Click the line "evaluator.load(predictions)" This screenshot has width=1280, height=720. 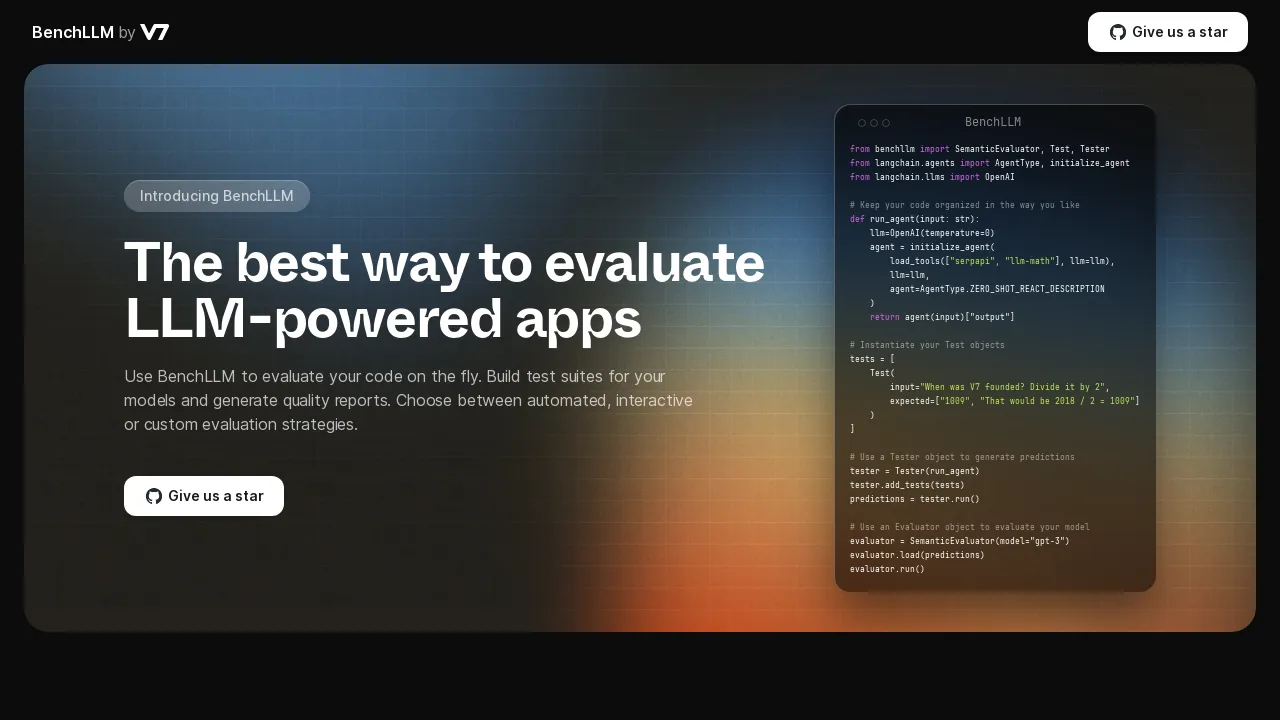click(x=917, y=555)
